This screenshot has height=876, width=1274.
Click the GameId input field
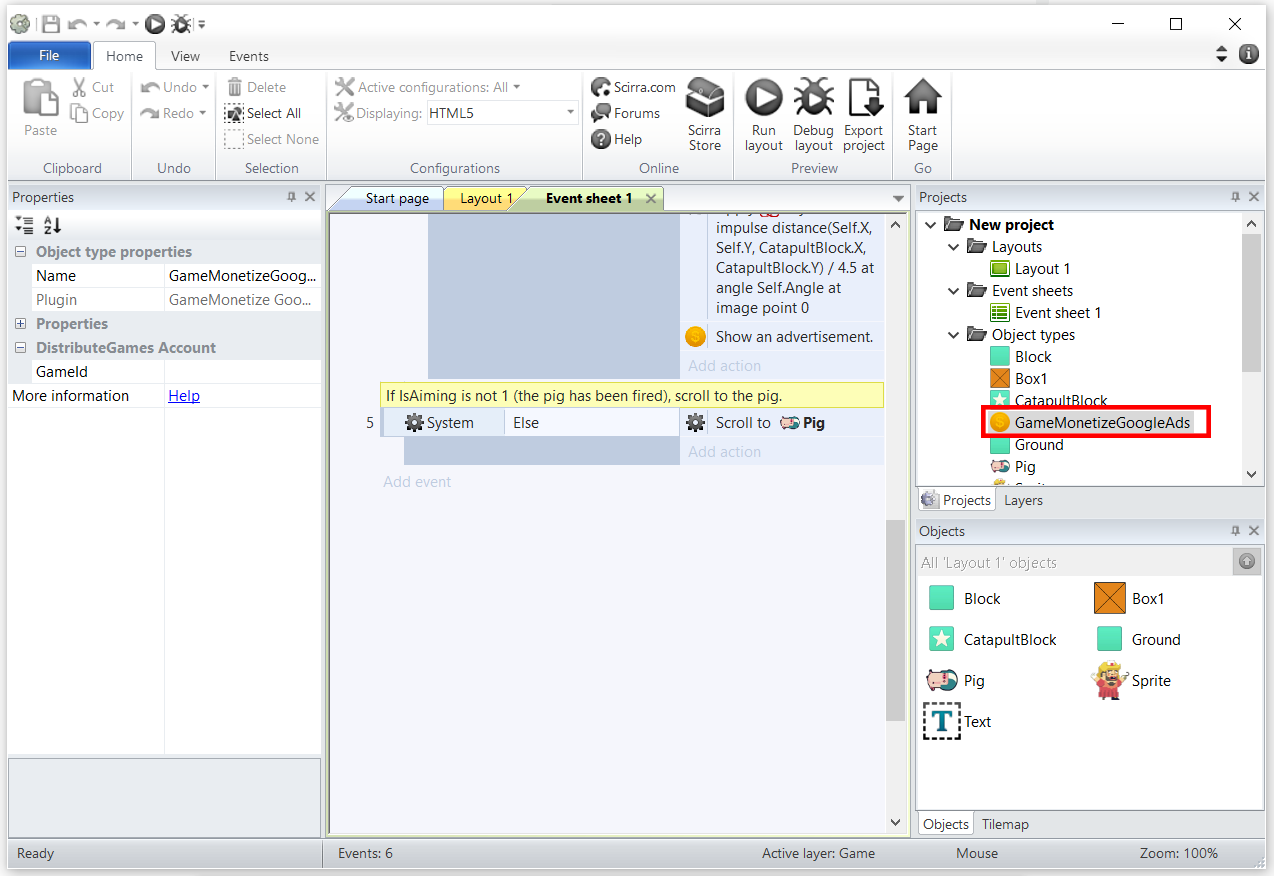point(242,372)
